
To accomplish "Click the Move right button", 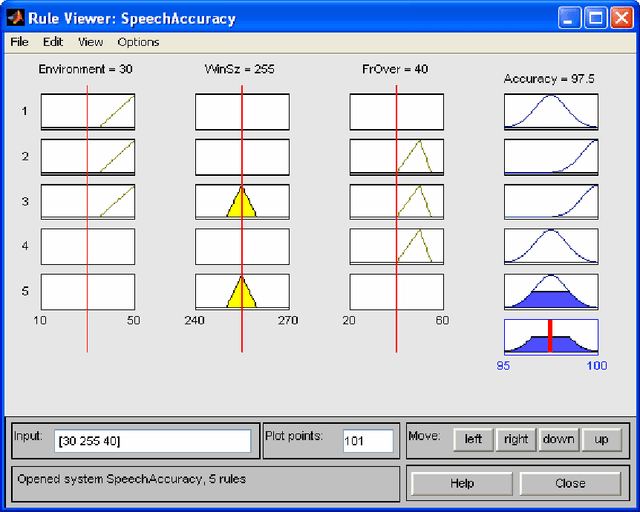I will (x=516, y=439).
